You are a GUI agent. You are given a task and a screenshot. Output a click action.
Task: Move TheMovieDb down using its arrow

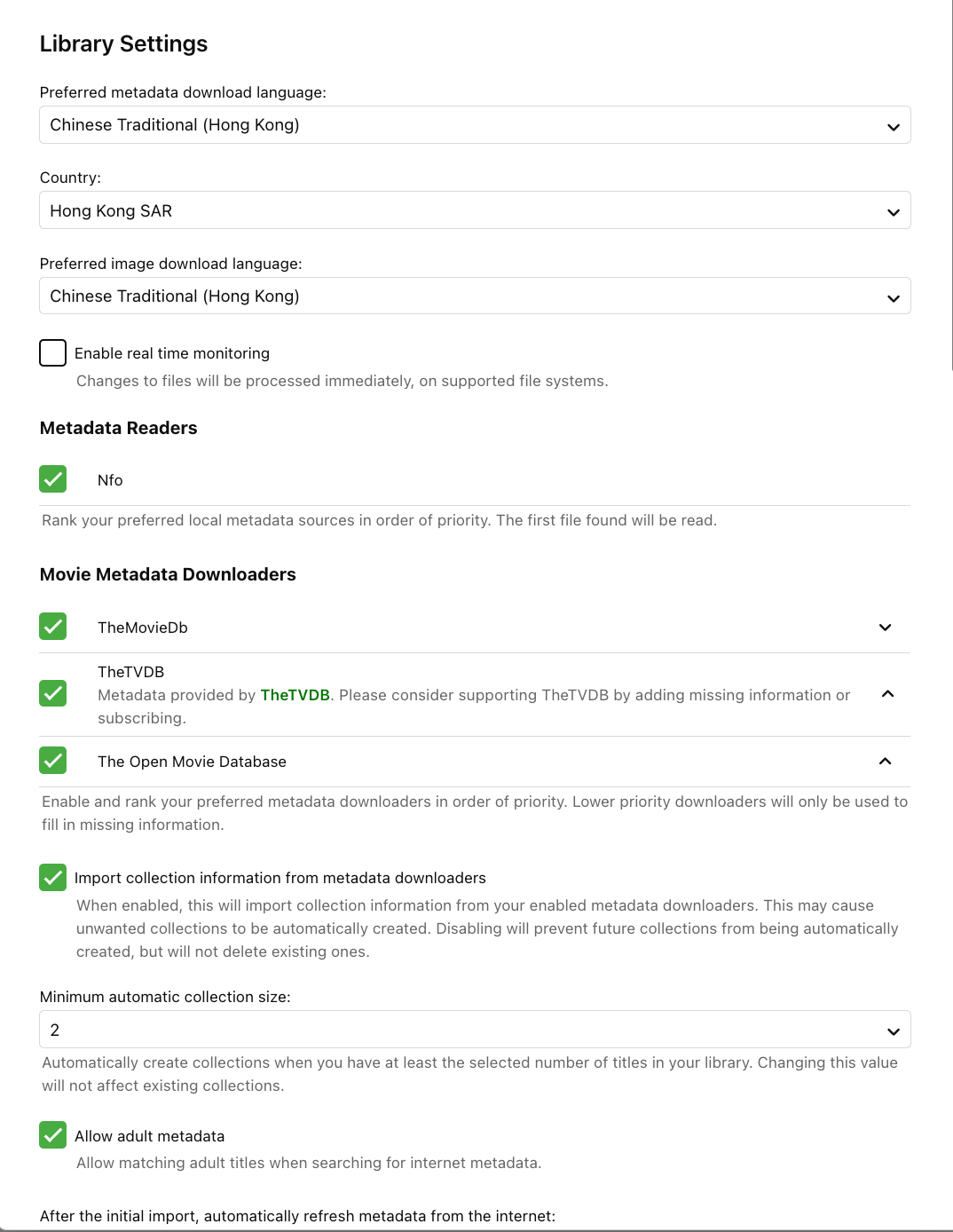[885, 628]
